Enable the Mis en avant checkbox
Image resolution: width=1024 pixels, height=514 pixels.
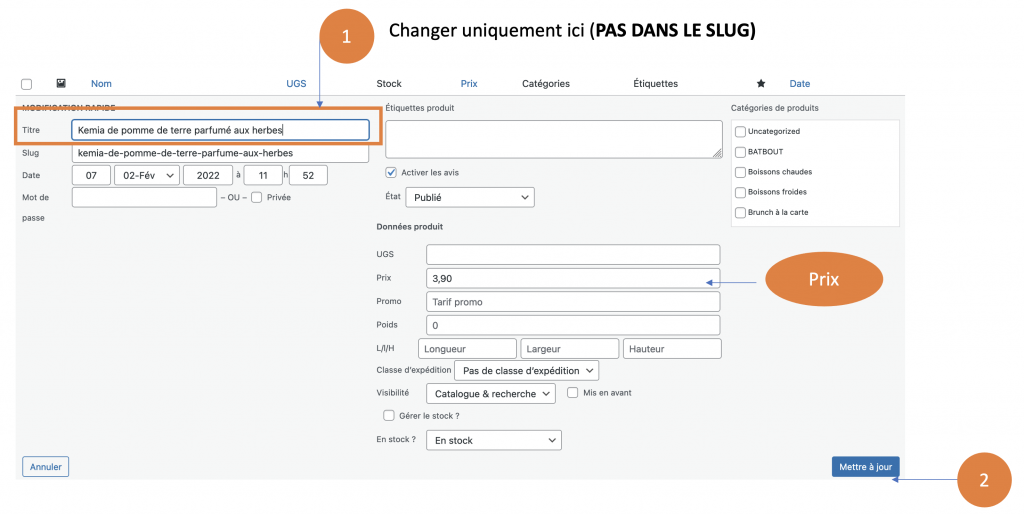point(573,393)
